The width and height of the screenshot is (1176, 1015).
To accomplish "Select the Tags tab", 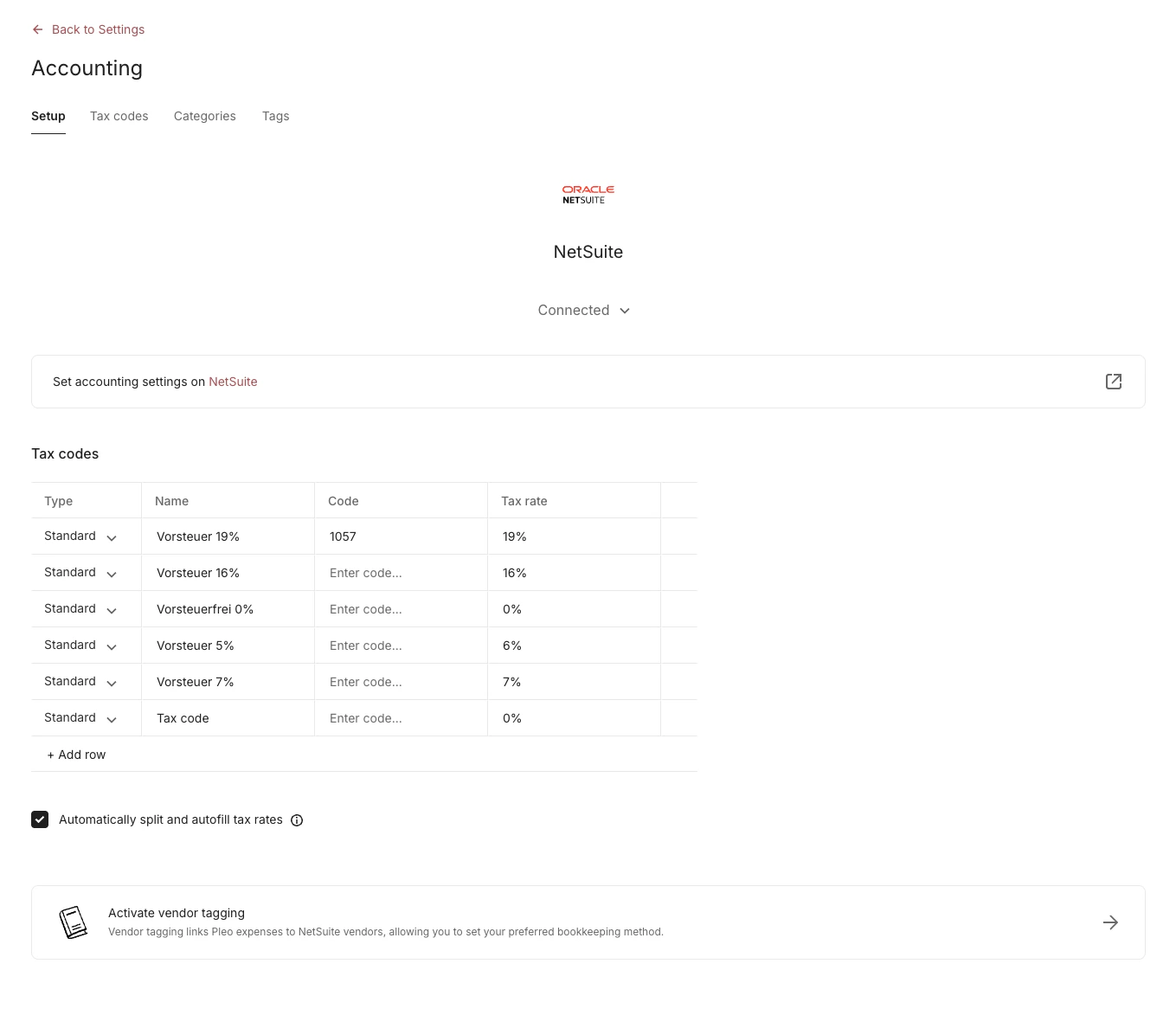I will click(275, 116).
